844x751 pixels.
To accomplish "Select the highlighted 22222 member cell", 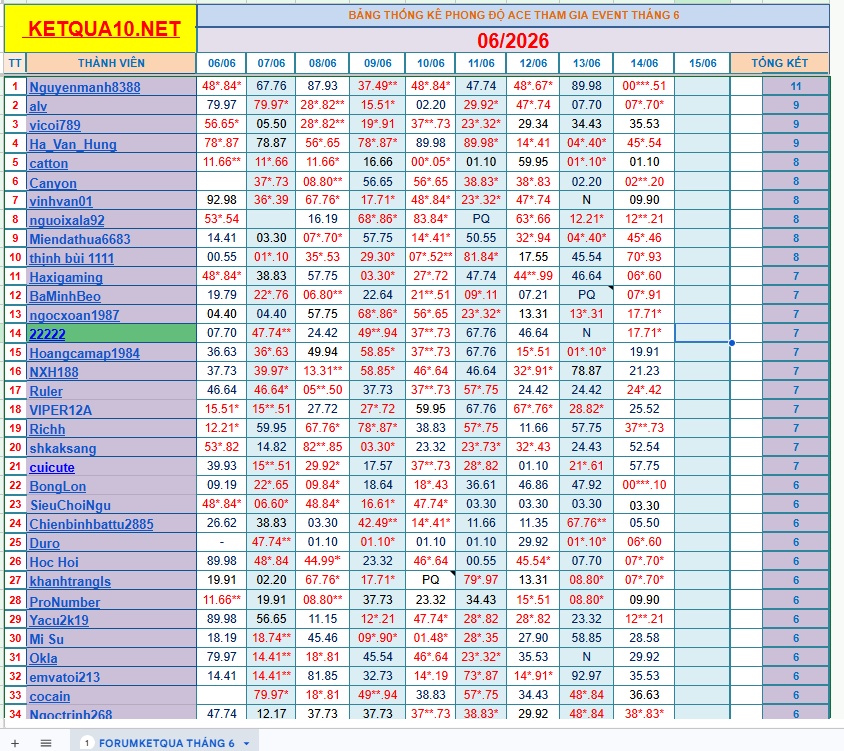I will pos(111,334).
